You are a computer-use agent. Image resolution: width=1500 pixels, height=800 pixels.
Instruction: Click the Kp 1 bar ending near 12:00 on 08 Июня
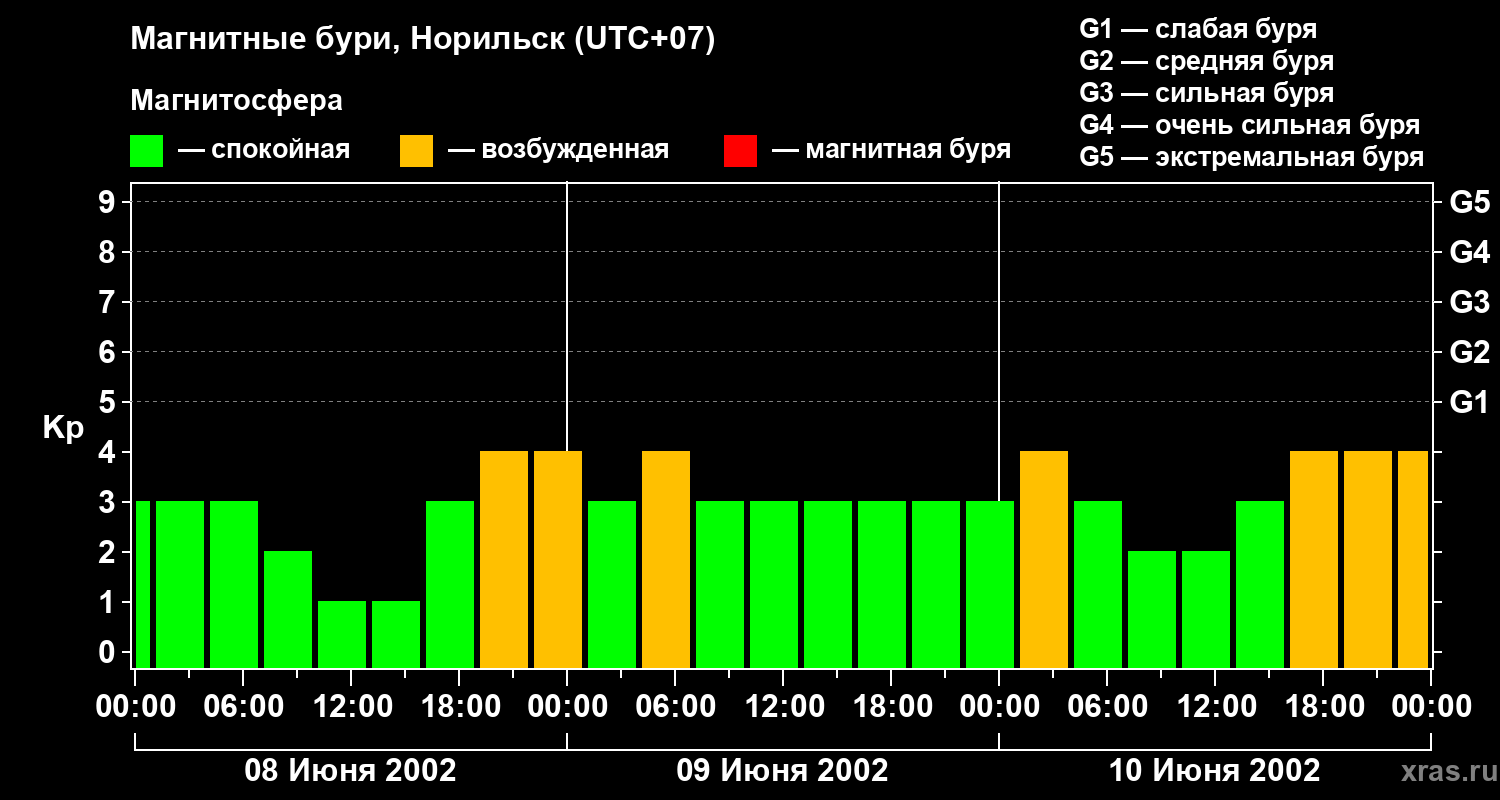(x=342, y=634)
